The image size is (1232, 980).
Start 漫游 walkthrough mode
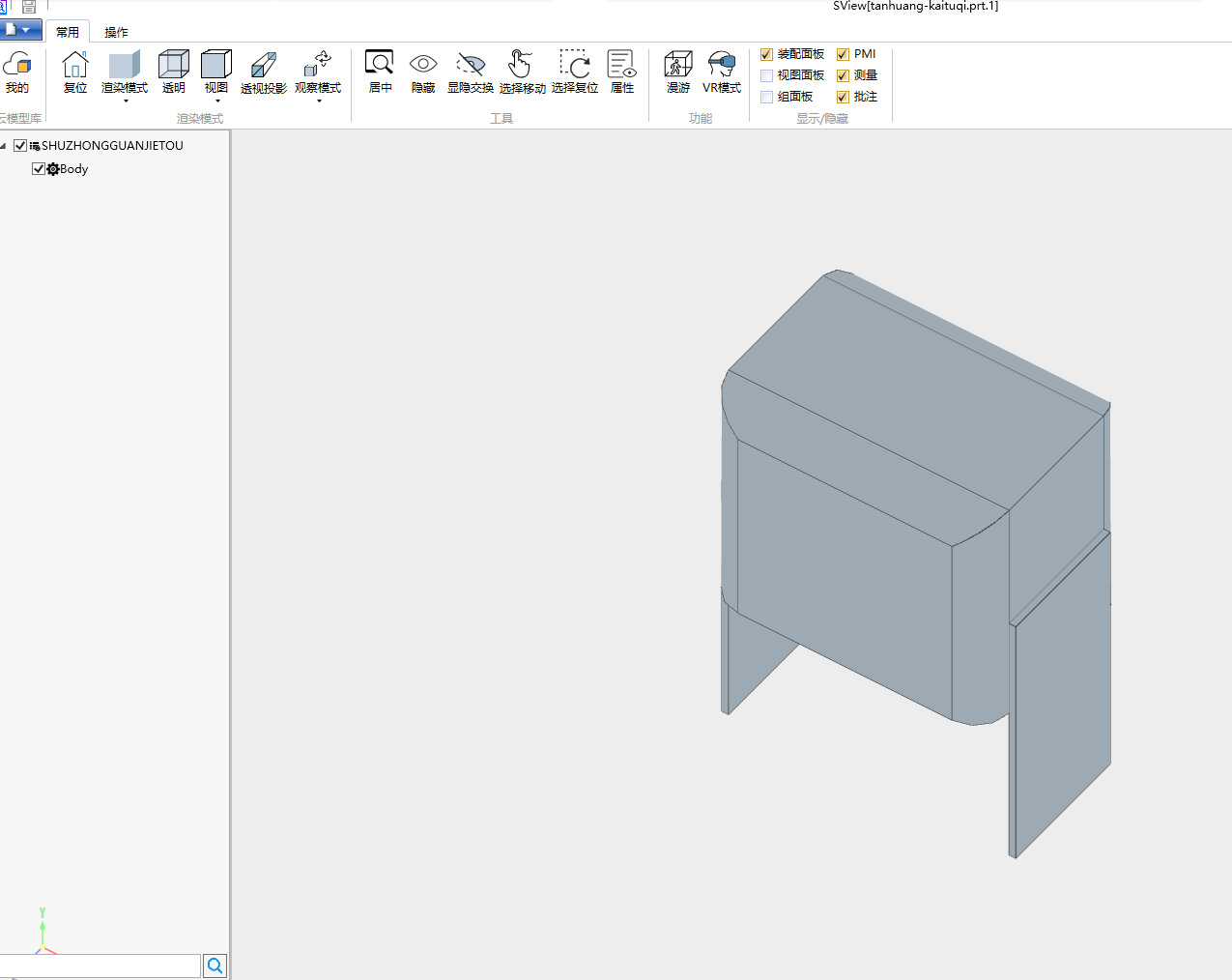tap(678, 72)
